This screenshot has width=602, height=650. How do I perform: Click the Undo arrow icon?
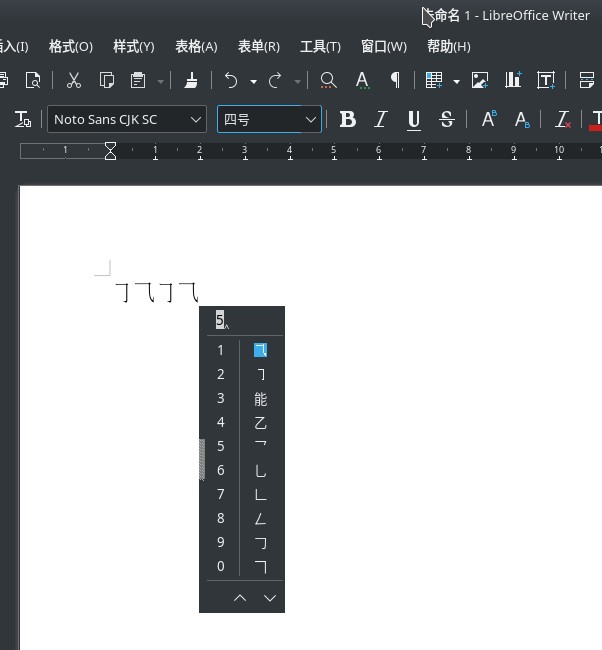click(231, 80)
